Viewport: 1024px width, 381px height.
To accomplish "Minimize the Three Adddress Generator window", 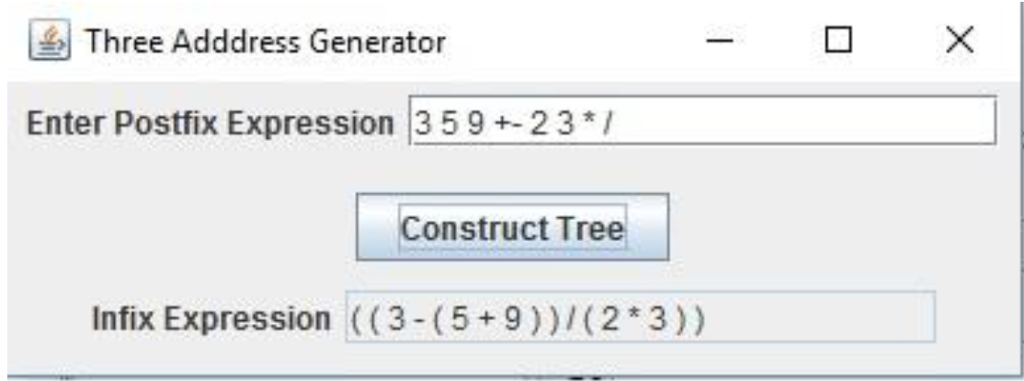I will click(720, 42).
